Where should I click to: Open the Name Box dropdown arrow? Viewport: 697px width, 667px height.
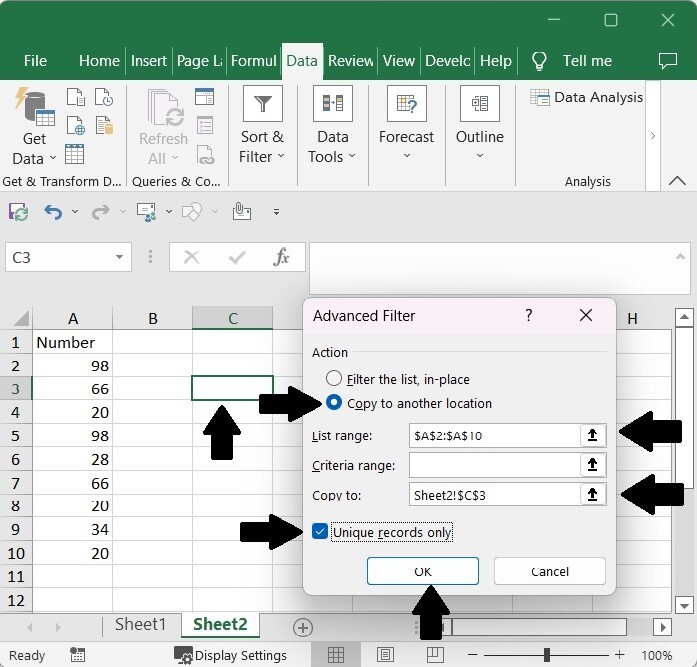119,257
